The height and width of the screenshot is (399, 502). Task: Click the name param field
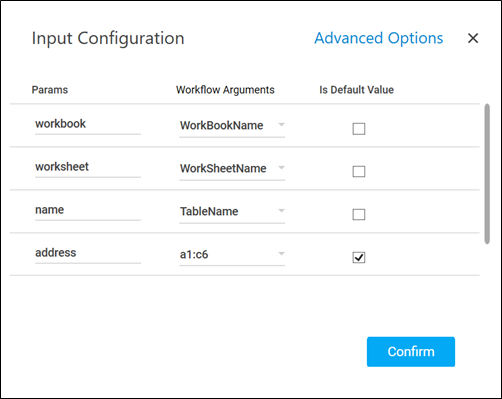tap(88, 211)
